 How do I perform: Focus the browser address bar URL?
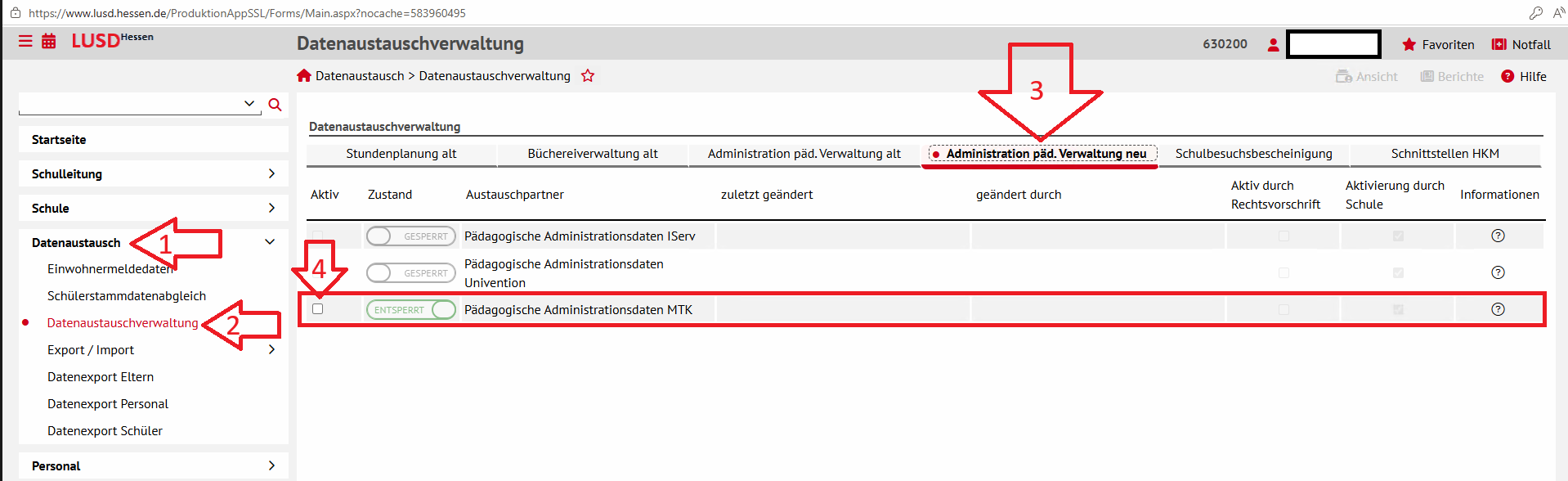[x=247, y=13]
